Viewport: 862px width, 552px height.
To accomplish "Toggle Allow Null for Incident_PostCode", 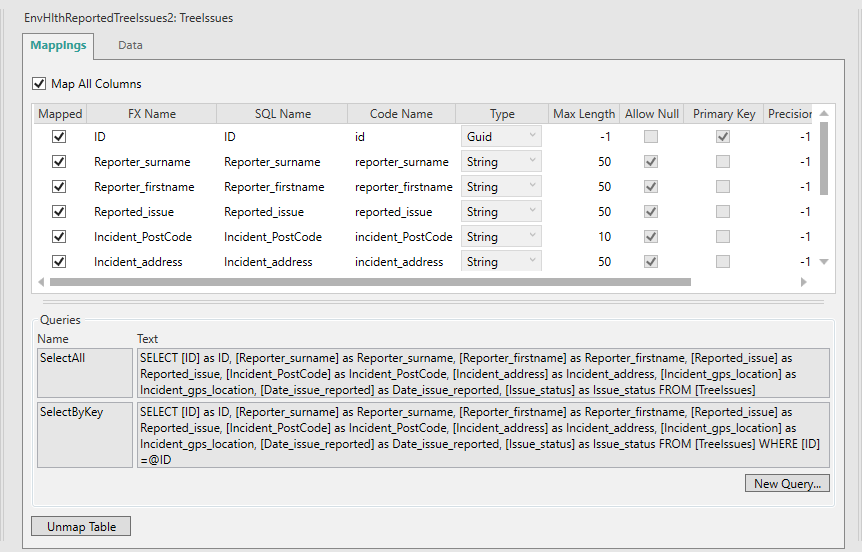I will tap(651, 236).
